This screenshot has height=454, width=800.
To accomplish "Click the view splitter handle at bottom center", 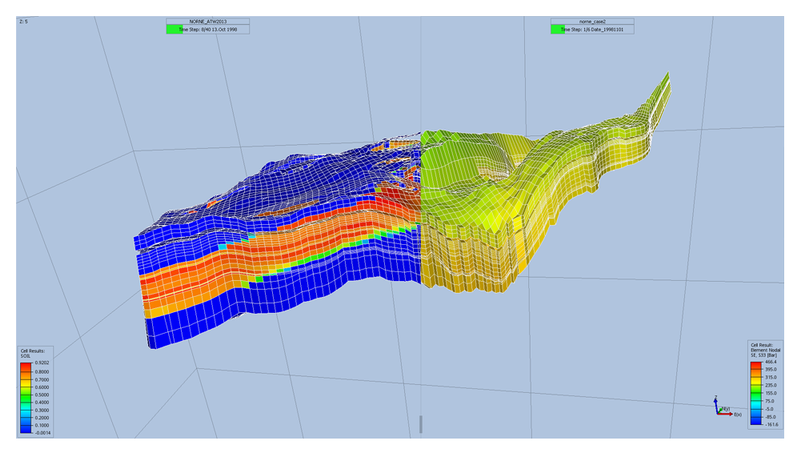I will [x=421, y=424].
